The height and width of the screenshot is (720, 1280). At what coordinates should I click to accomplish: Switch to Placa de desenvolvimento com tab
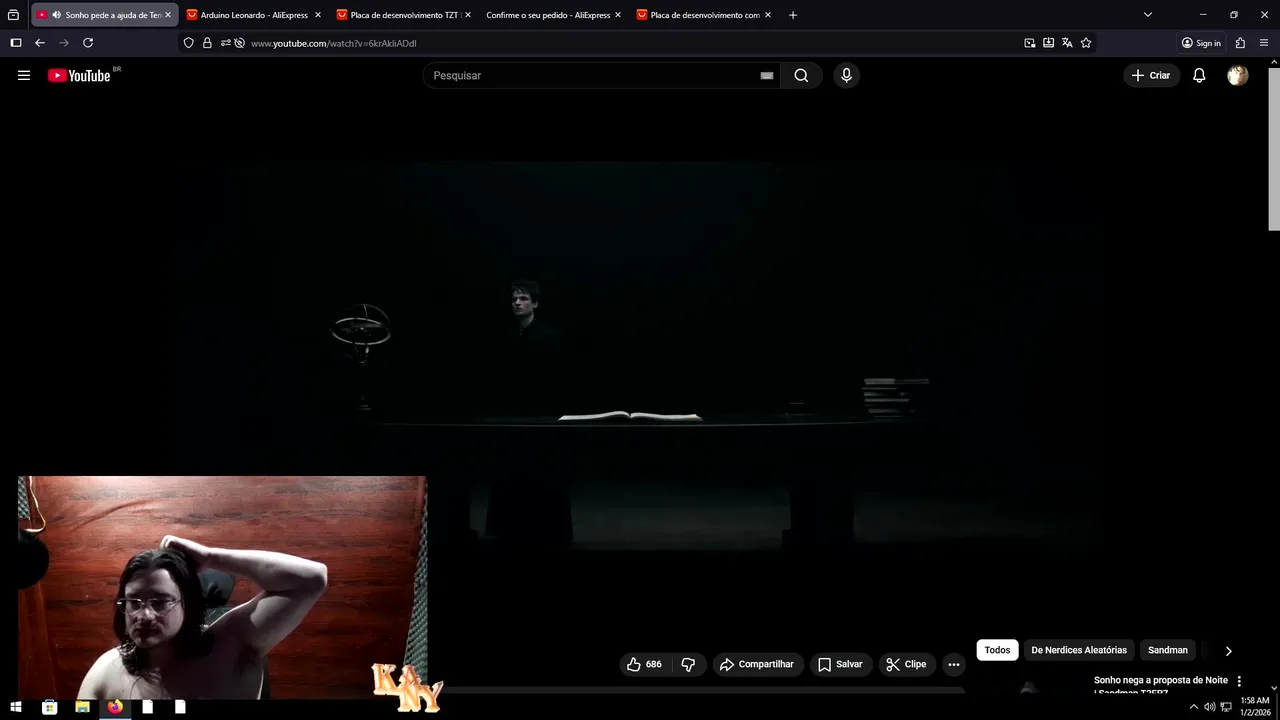[704, 15]
